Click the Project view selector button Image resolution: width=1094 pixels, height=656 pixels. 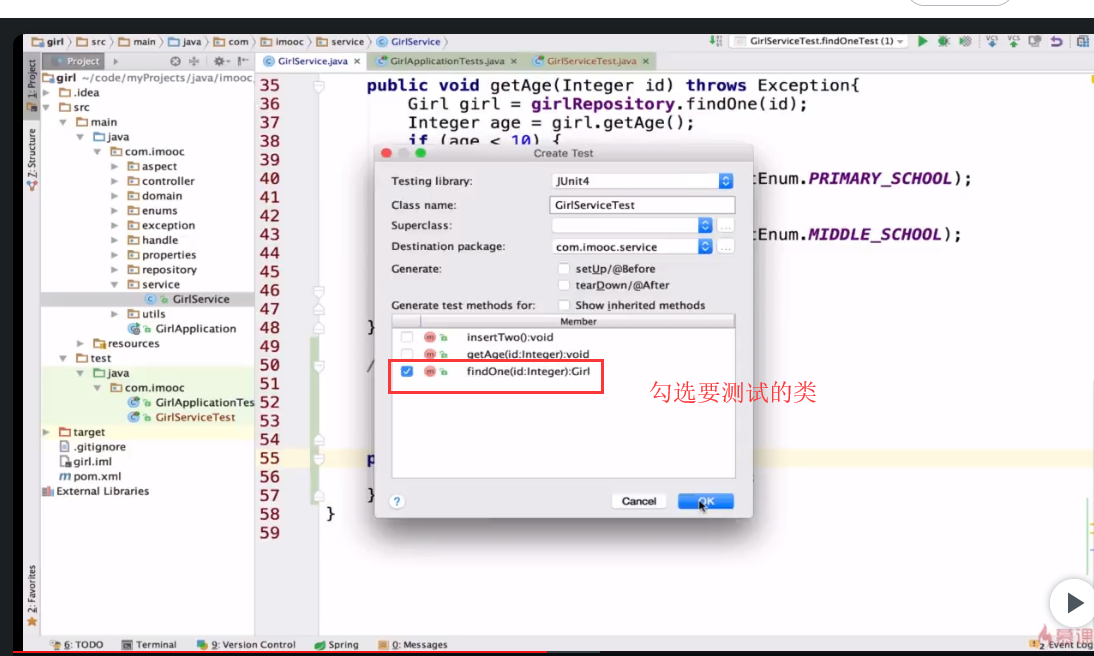[x=75, y=61]
